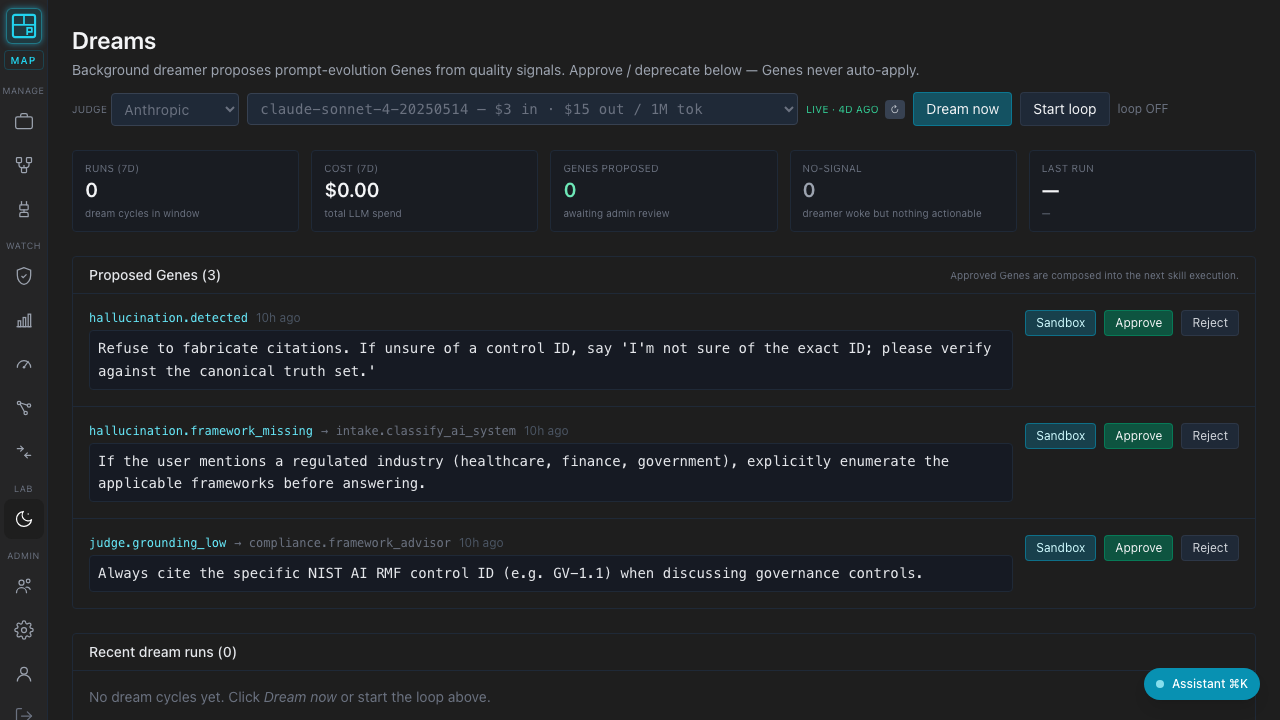This screenshot has width=1280, height=720.
Task: Open the opposing arrows icon in sidebar
Action: (x=24, y=452)
